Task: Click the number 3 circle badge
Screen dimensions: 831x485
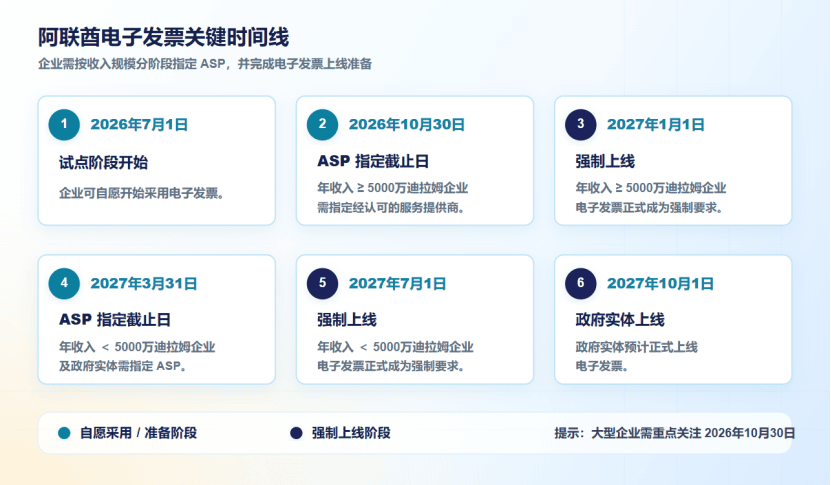Action: [580, 125]
